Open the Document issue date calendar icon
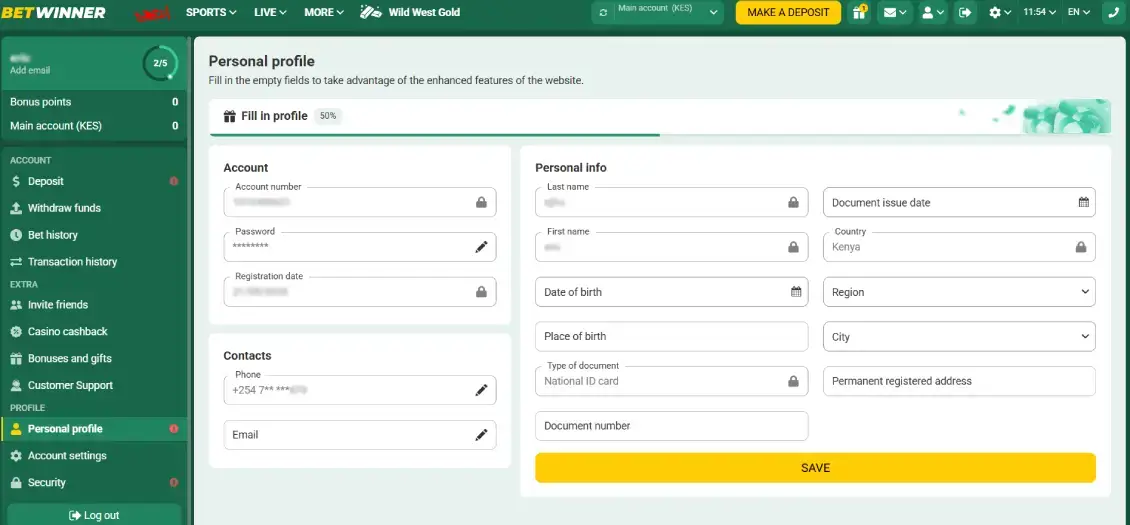Image resolution: width=1130 pixels, height=525 pixels. point(1083,203)
